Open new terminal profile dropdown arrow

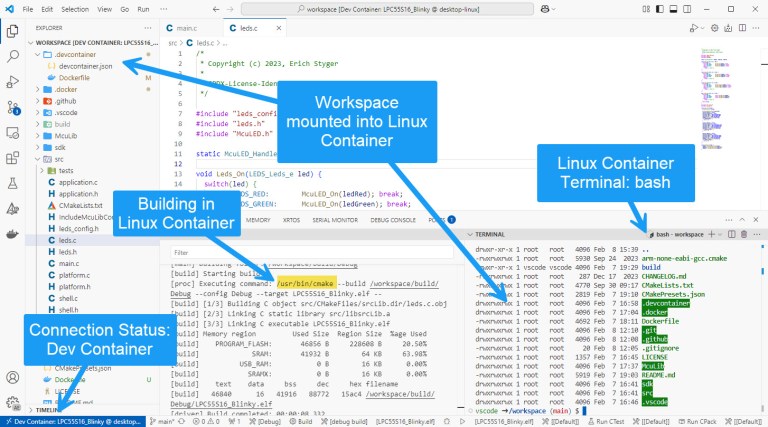[720, 235]
